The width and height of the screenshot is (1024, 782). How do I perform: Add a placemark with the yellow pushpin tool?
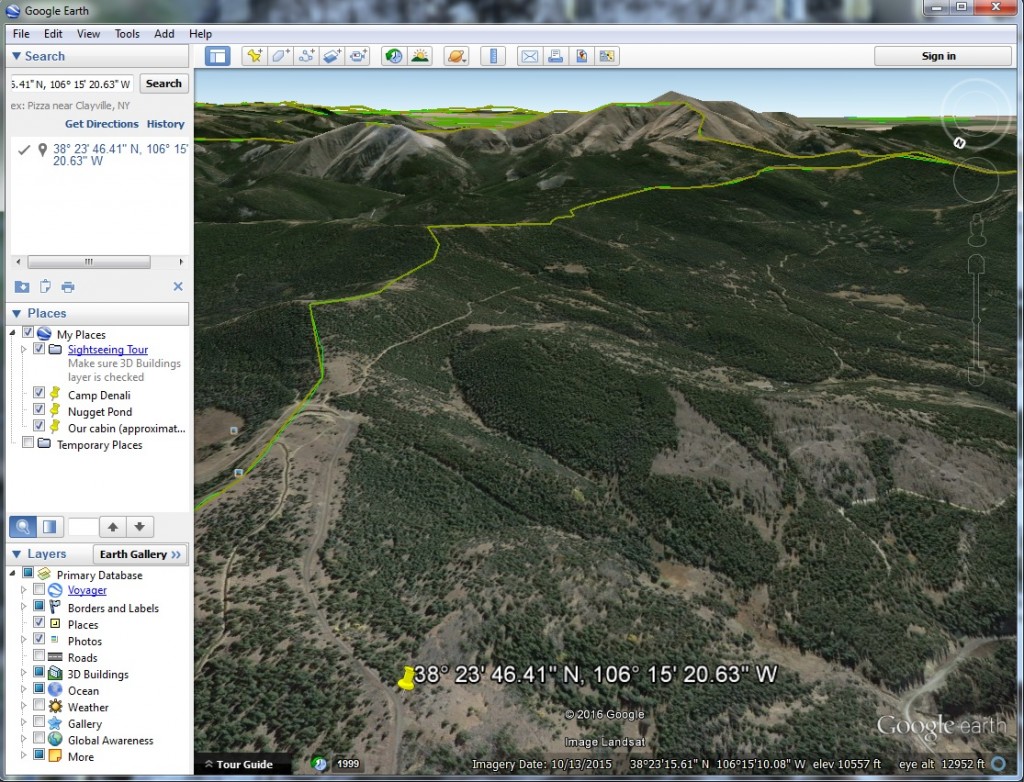(x=253, y=56)
